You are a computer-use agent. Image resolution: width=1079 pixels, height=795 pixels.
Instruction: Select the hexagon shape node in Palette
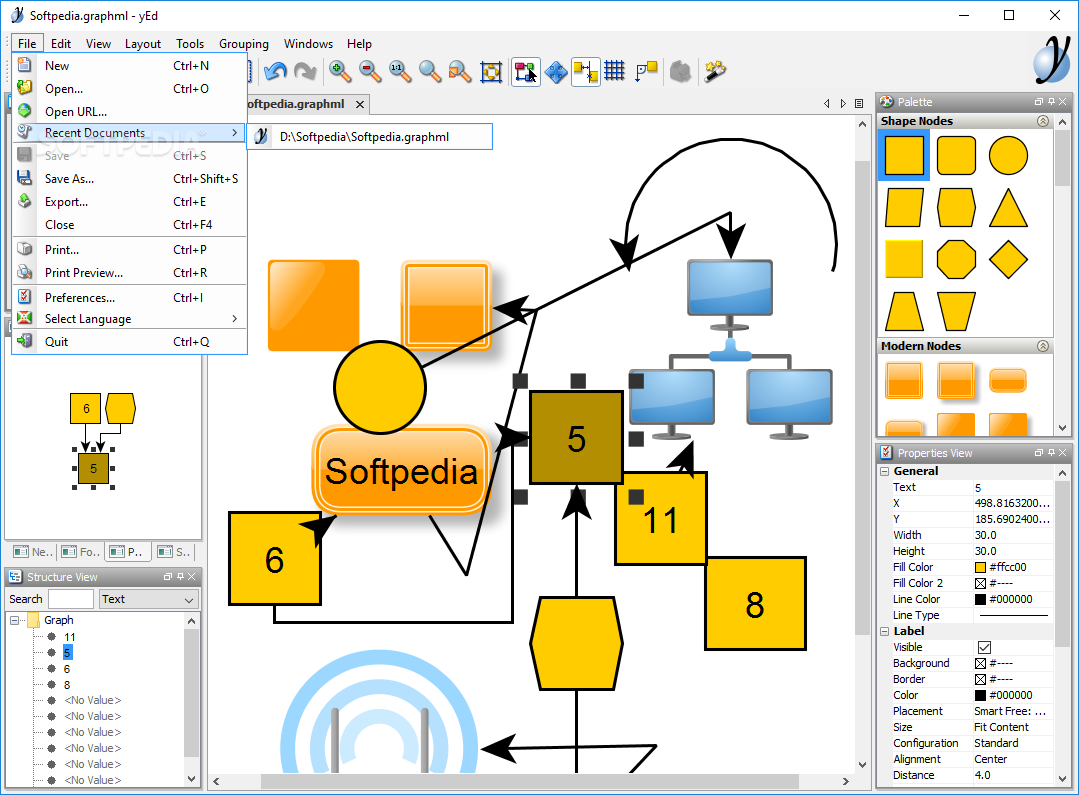point(956,207)
